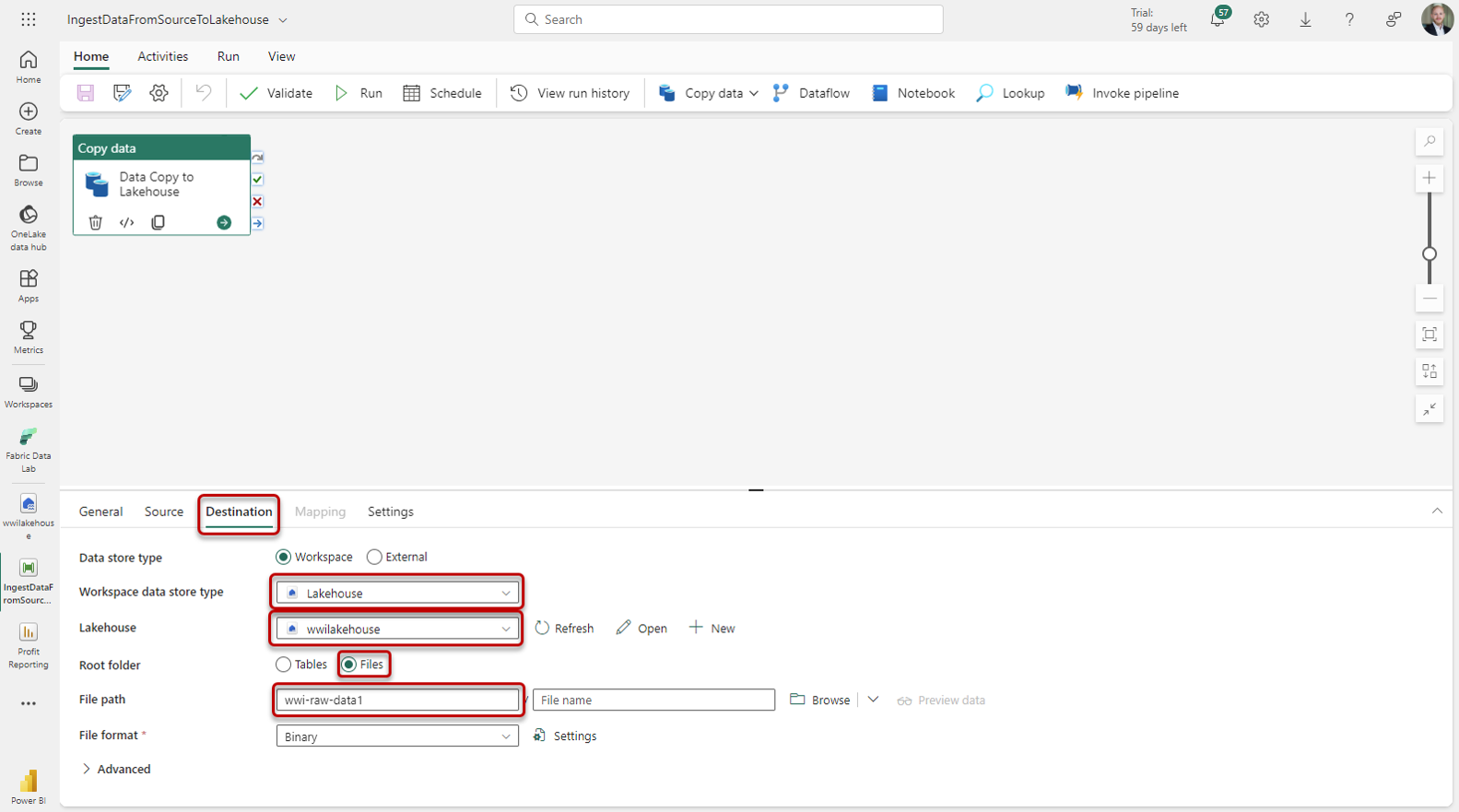Open Fabric Data Lab workspace
Viewport: 1459px width, 812px height.
29,450
